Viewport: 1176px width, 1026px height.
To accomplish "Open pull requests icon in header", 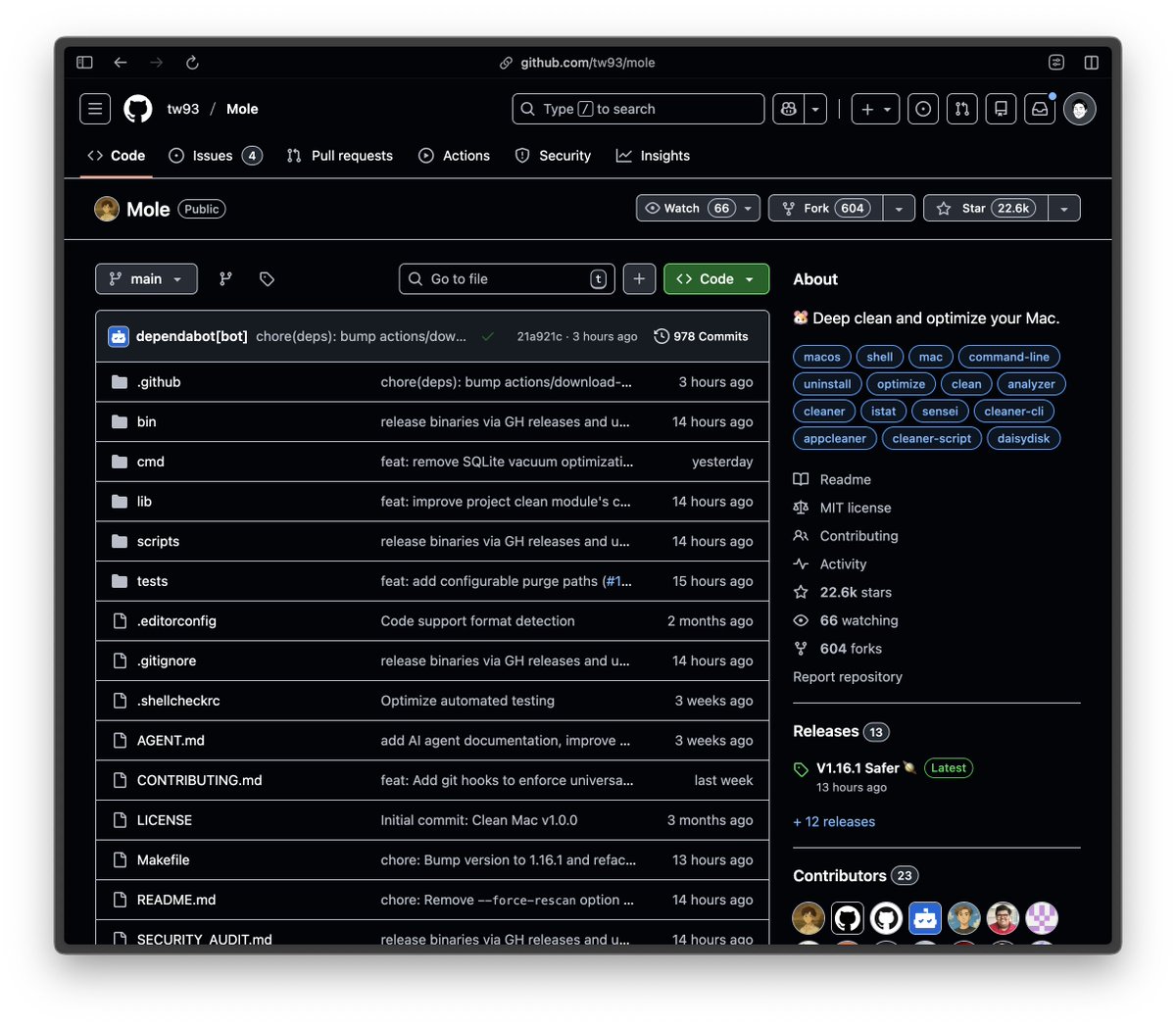I will [x=962, y=109].
